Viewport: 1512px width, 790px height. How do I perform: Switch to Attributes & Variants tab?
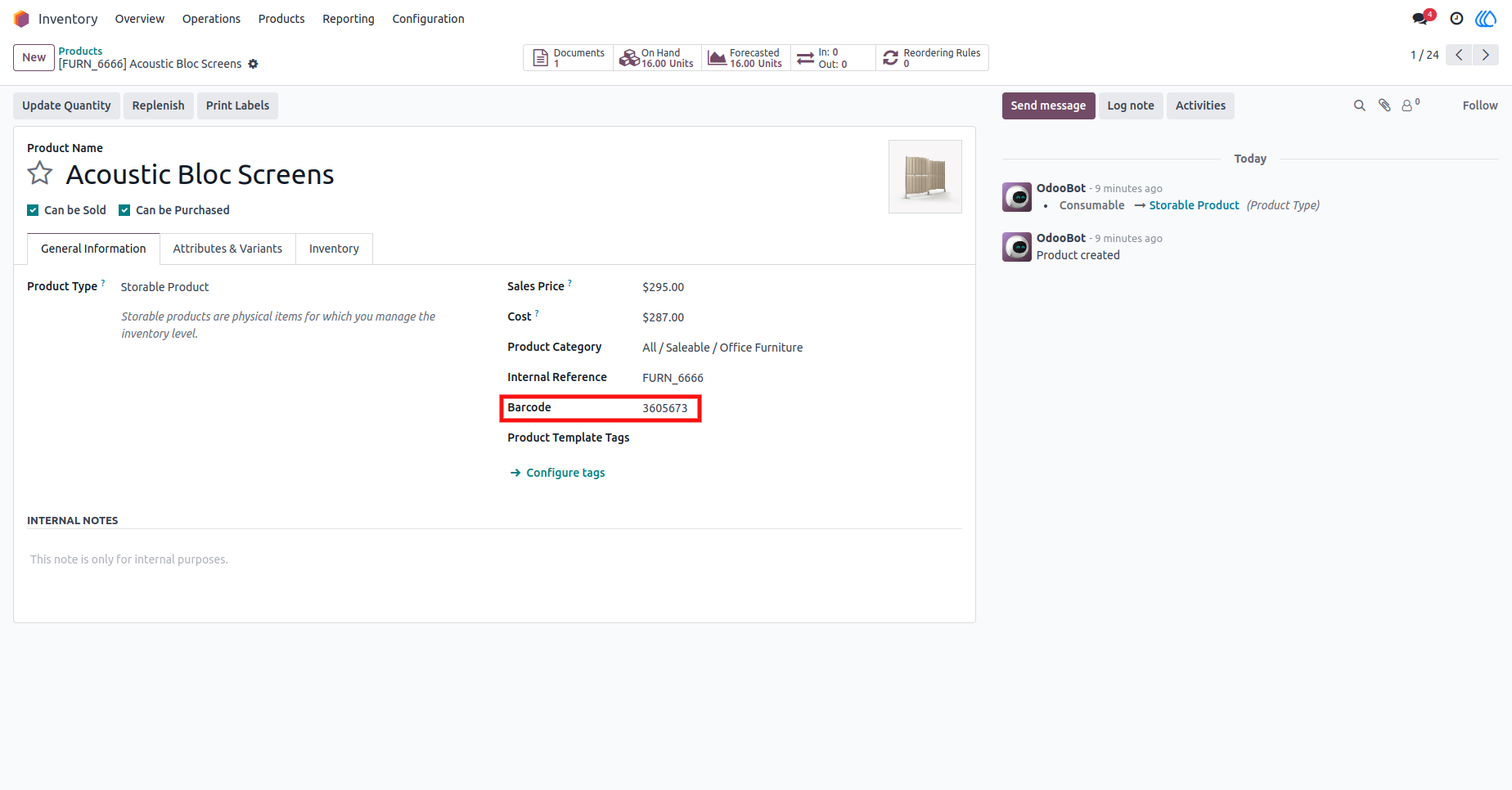click(x=227, y=249)
